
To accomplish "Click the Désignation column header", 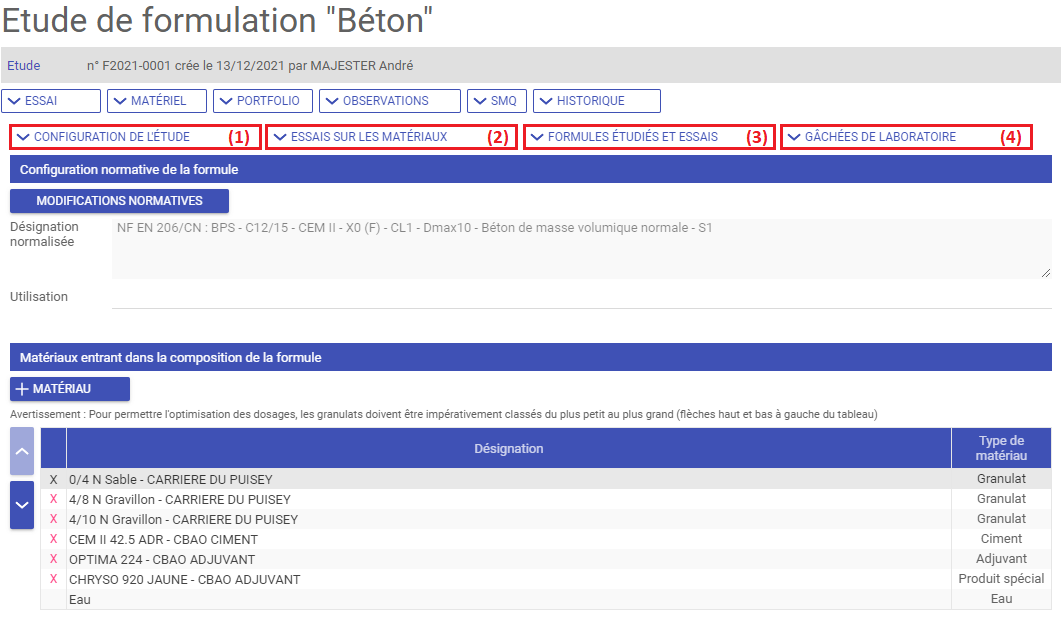I will point(509,448).
